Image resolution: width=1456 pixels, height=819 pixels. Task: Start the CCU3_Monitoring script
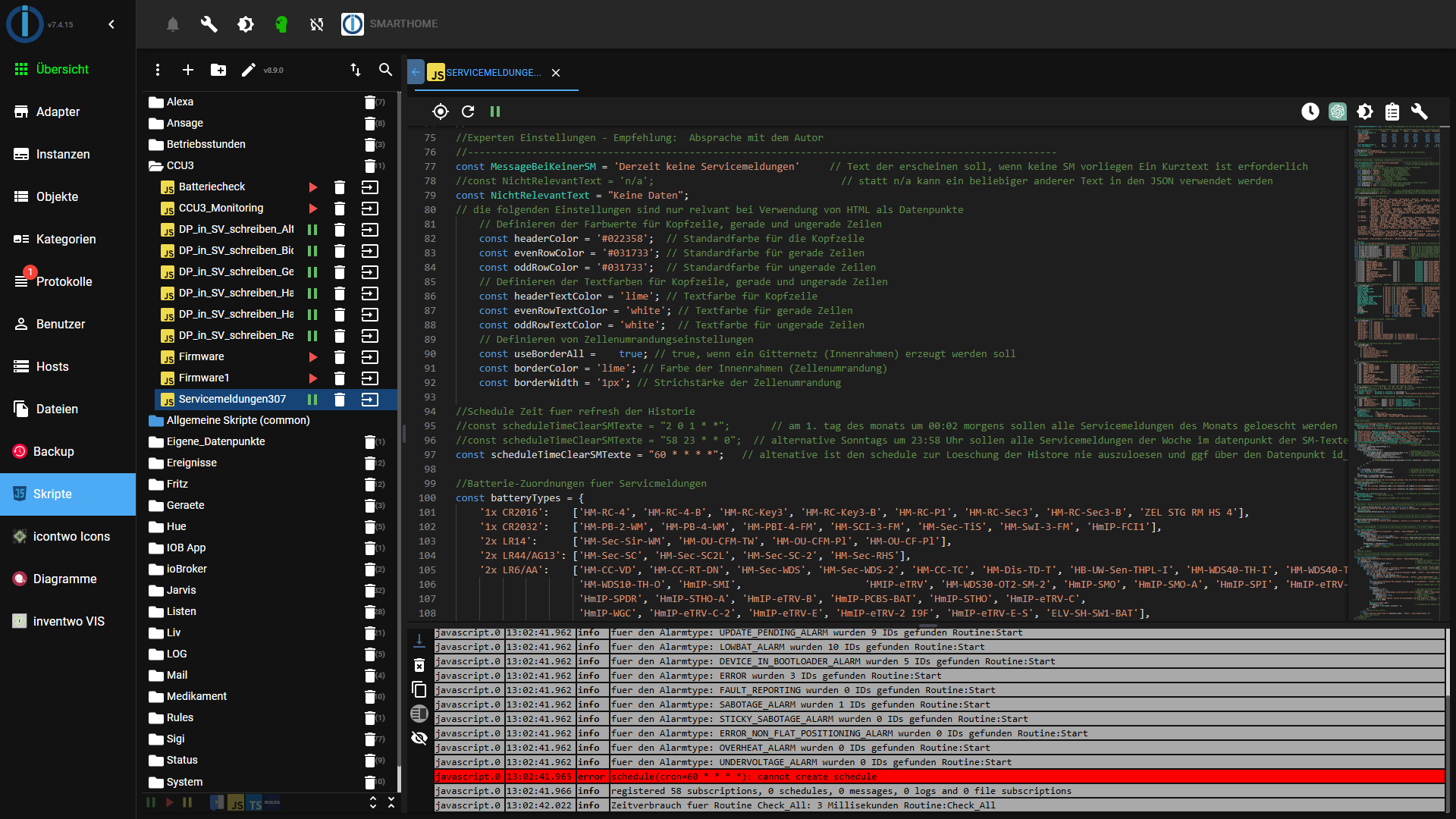click(x=312, y=209)
